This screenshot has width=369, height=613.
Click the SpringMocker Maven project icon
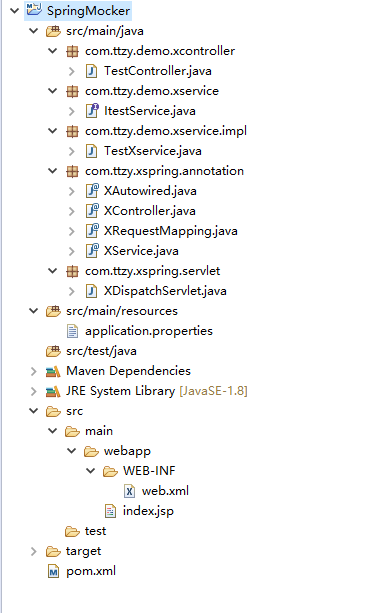point(34,9)
